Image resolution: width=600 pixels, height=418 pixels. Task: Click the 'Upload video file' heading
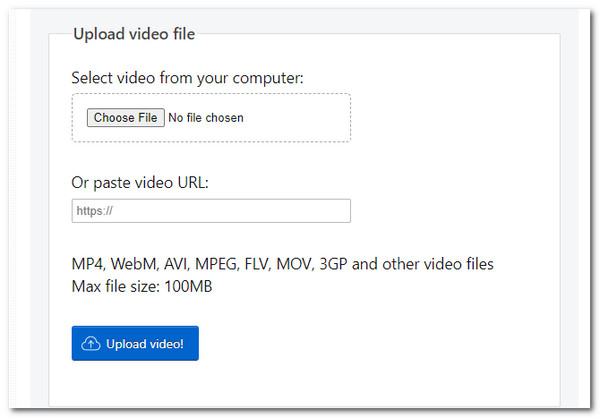tap(134, 34)
